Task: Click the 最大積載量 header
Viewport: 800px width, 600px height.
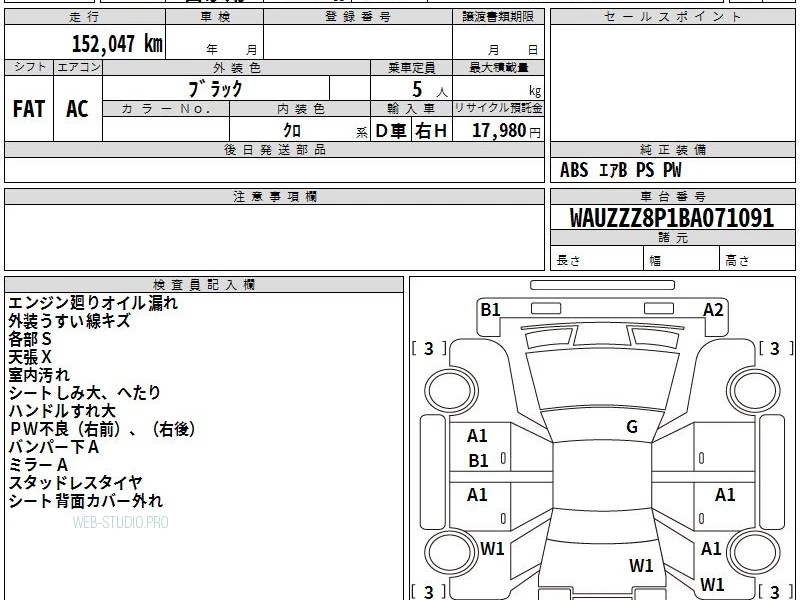Action: (498, 68)
